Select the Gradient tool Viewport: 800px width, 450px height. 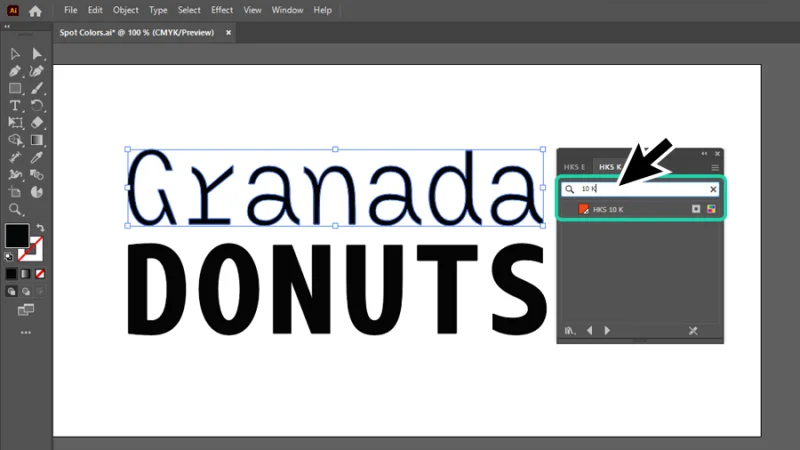tap(36, 140)
